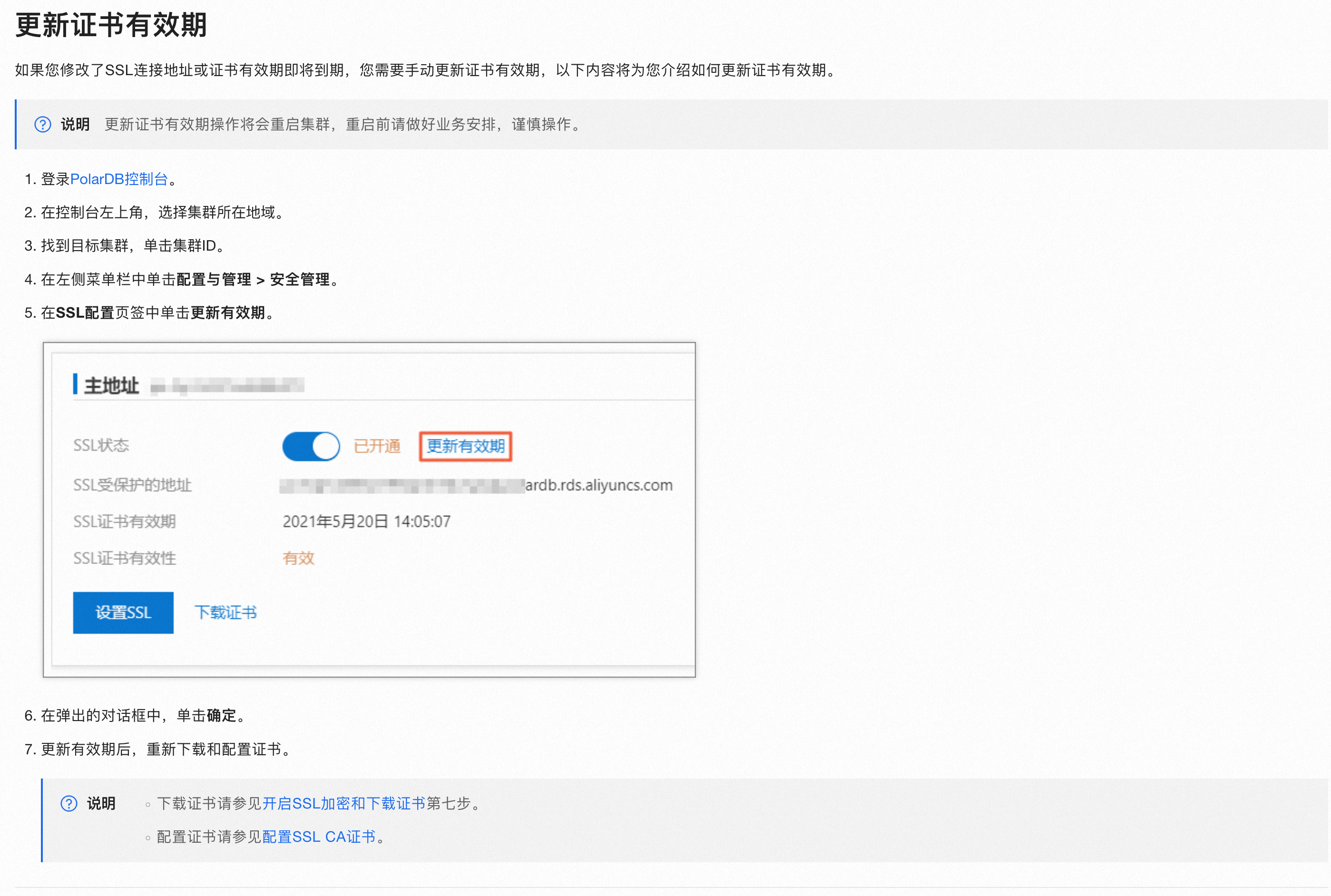The height and width of the screenshot is (896, 1331).
Task: Click the ardb.rds.aliyuncs.com address text
Action: (x=598, y=485)
